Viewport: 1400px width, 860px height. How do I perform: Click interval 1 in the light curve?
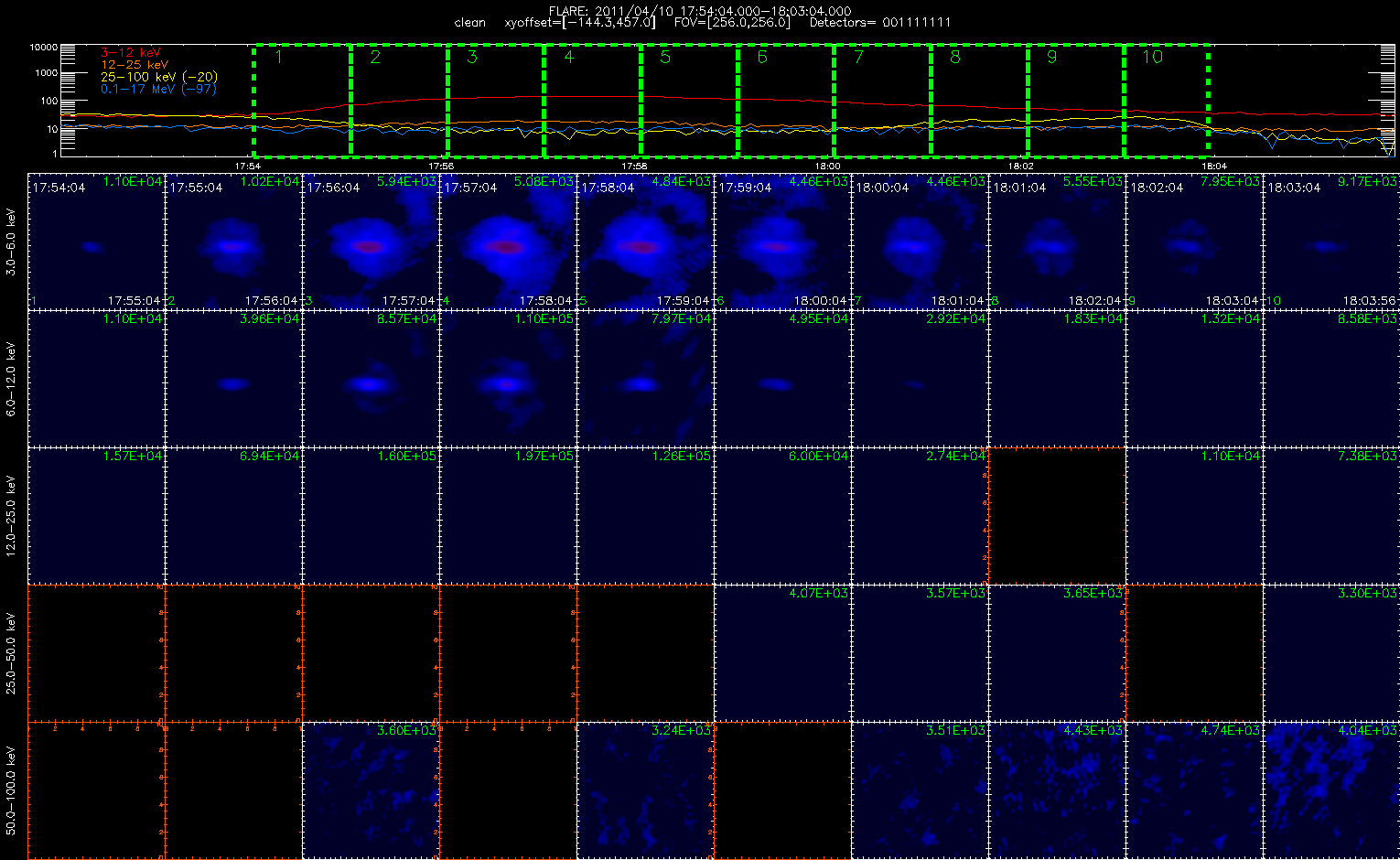(303, 100)
